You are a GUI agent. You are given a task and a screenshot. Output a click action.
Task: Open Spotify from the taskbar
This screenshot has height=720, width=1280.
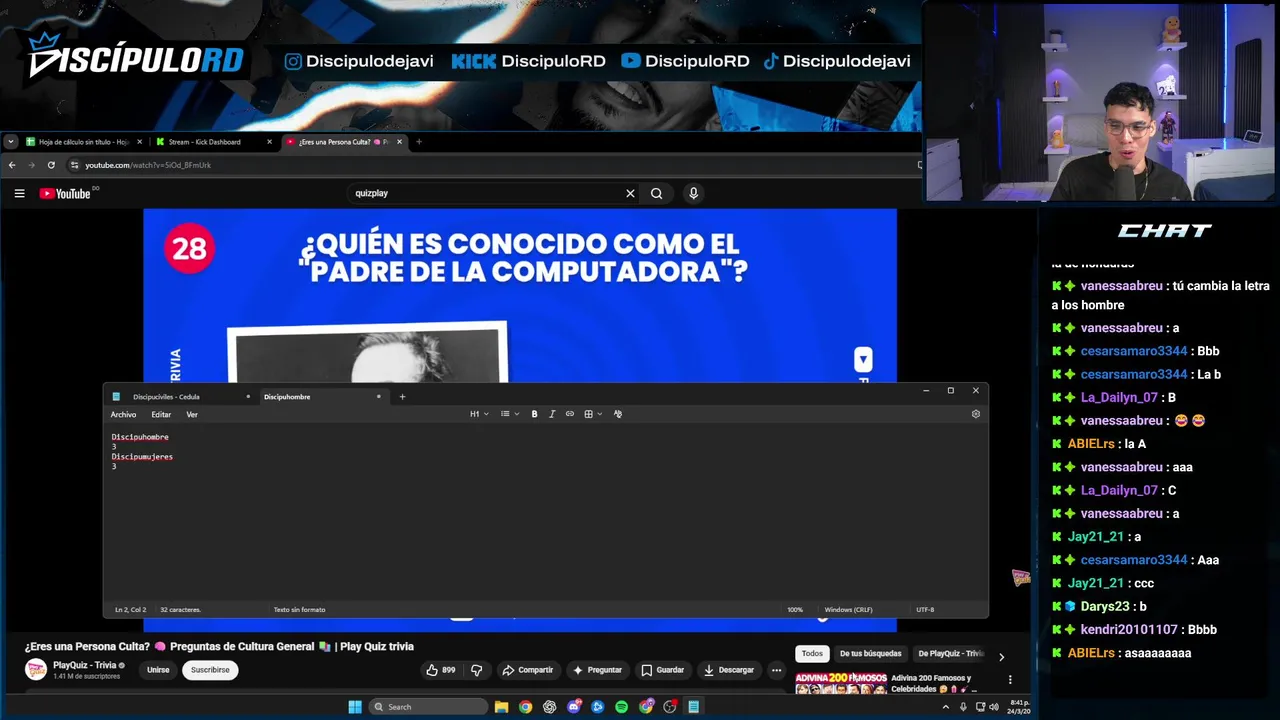[x=621, y=707]
